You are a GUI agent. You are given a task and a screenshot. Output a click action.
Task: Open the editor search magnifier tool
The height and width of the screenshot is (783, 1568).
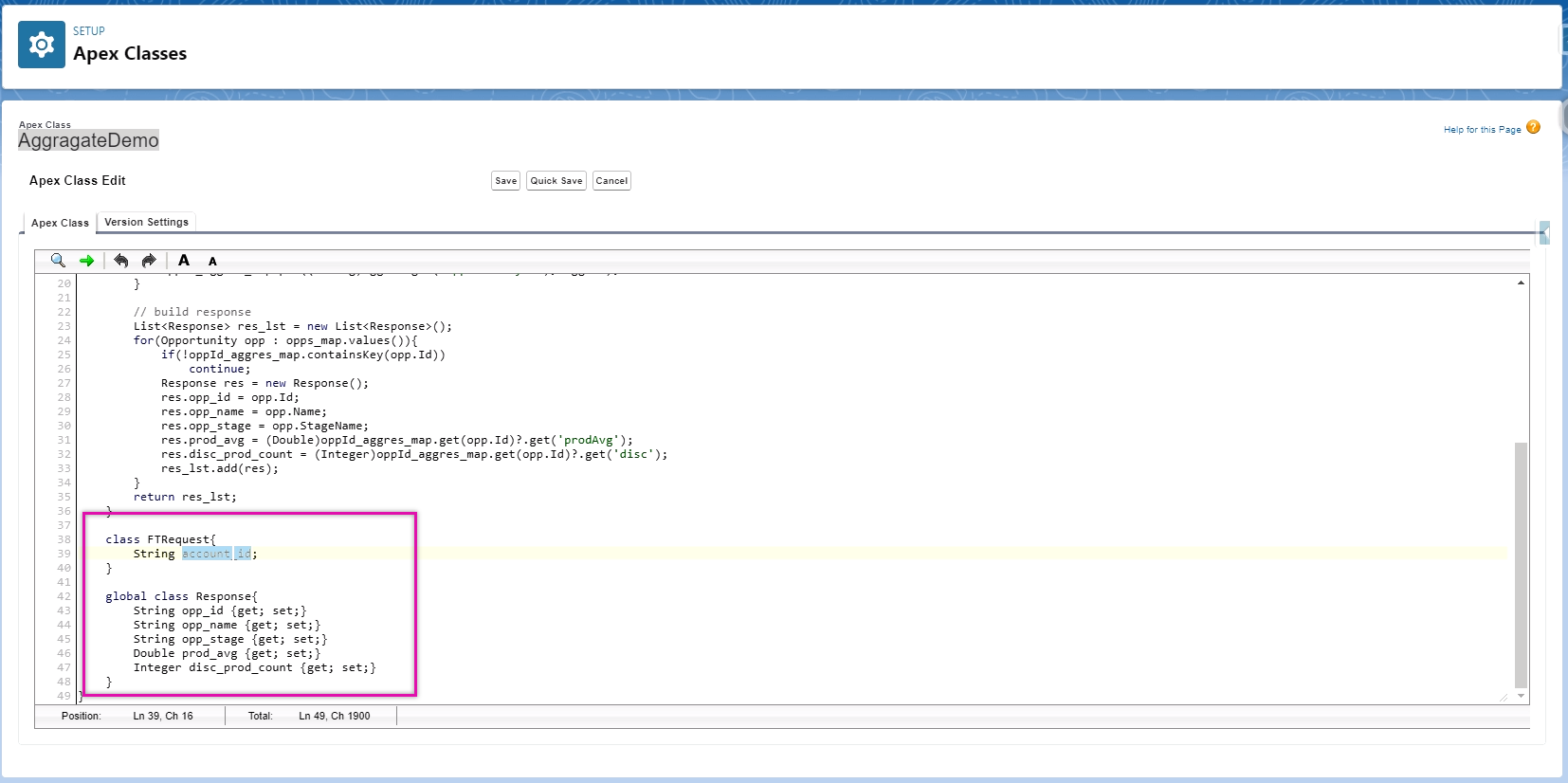pyautogui.click(x=58, y=260)
